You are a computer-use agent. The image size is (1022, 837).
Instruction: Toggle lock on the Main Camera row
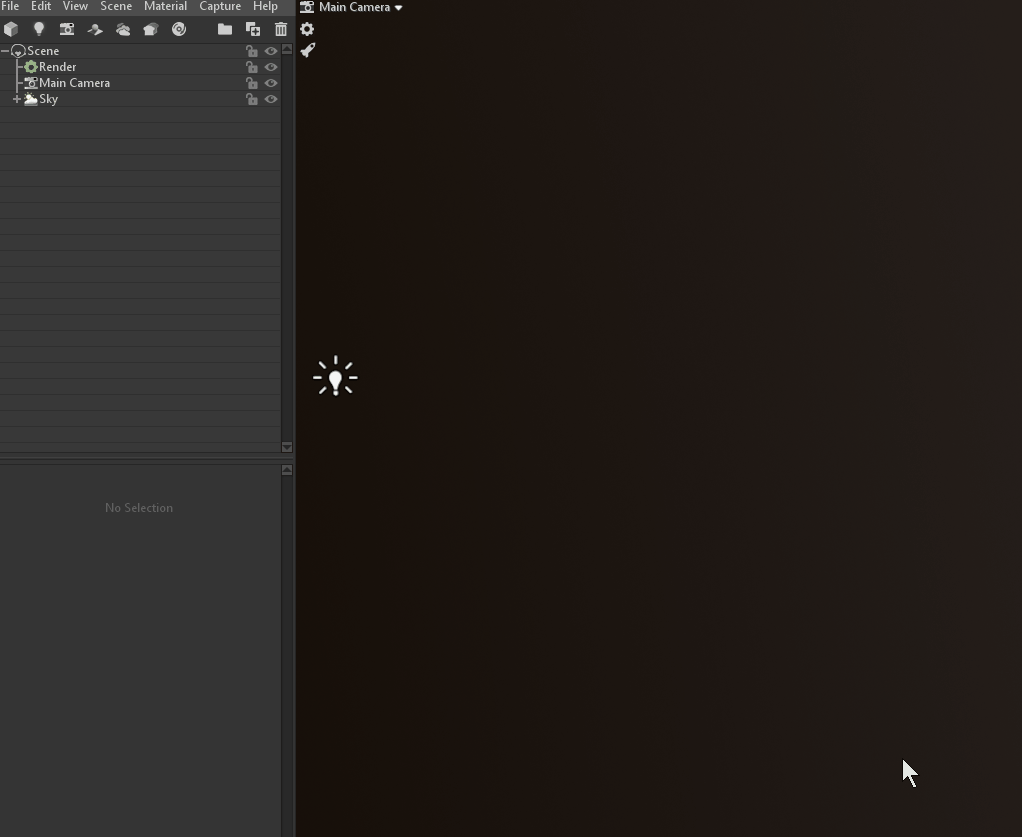(x=252, y=83)
